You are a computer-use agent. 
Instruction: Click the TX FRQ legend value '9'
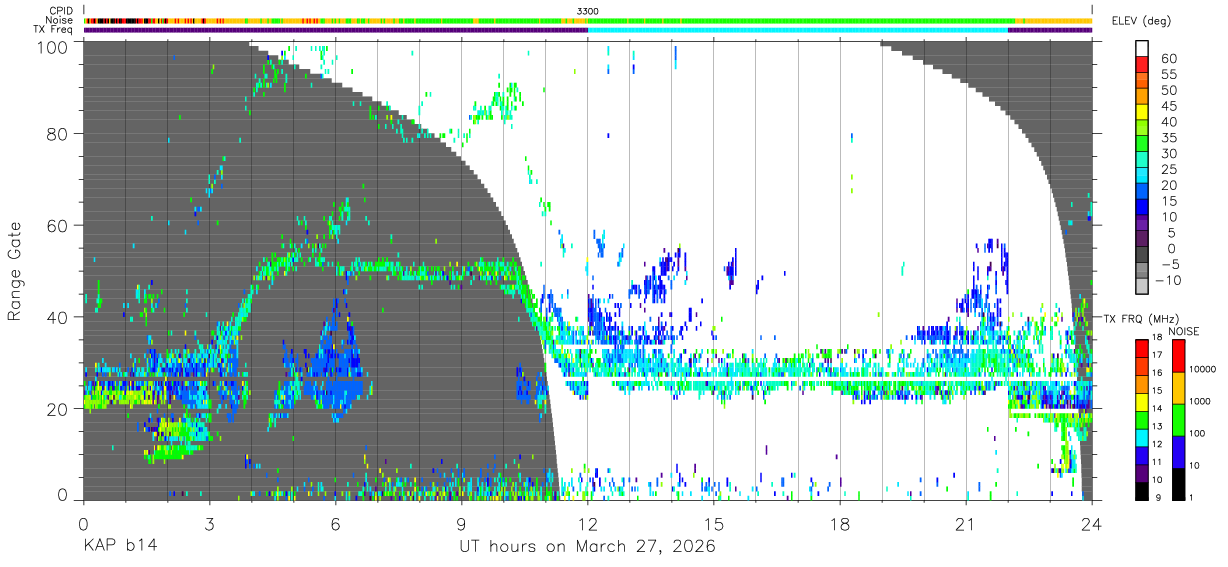pyautogui.click(x=1158, y=498)
